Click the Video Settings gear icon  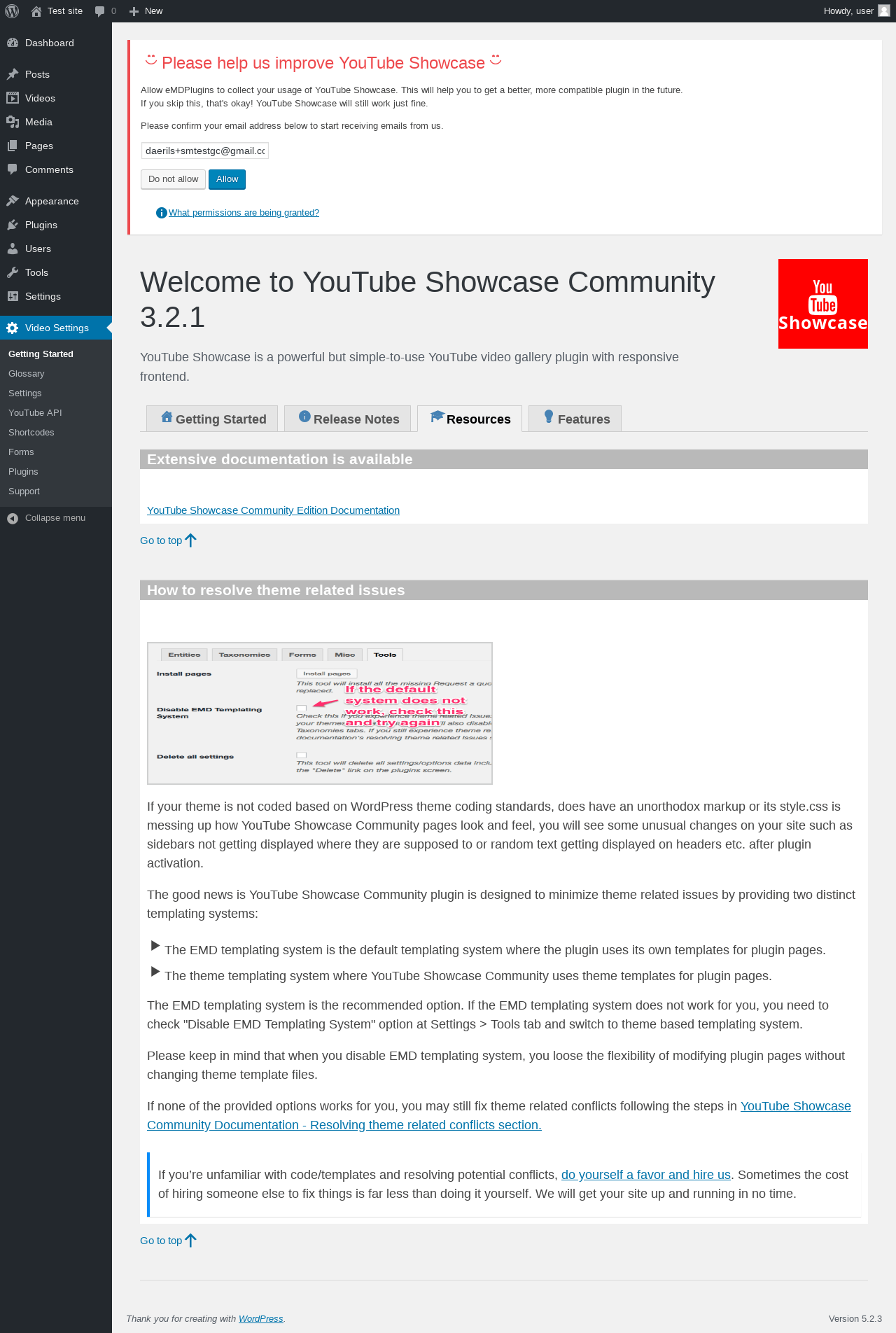click(x=13, y=328)
